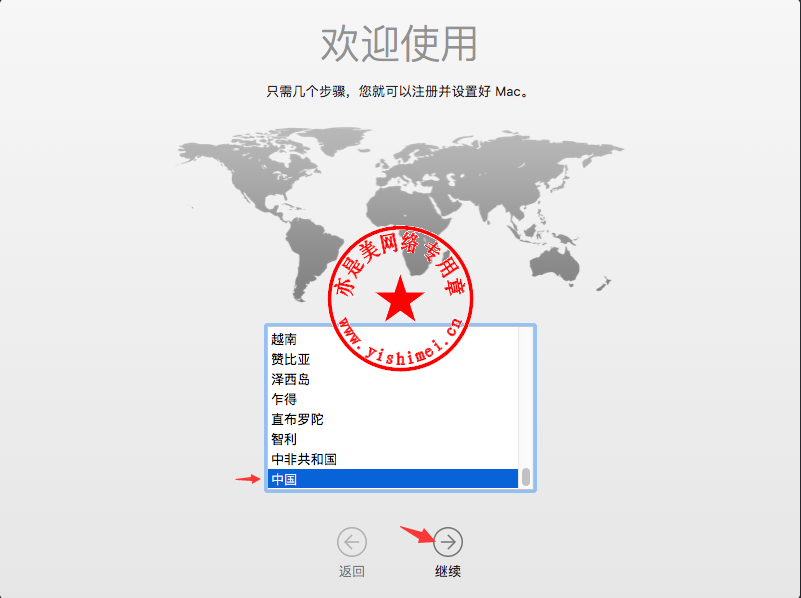Viewport: 801px width, 598px height.
Task: Select 中非共和国 in the country list
Action: pyautogui.click(x=393, y=459)
